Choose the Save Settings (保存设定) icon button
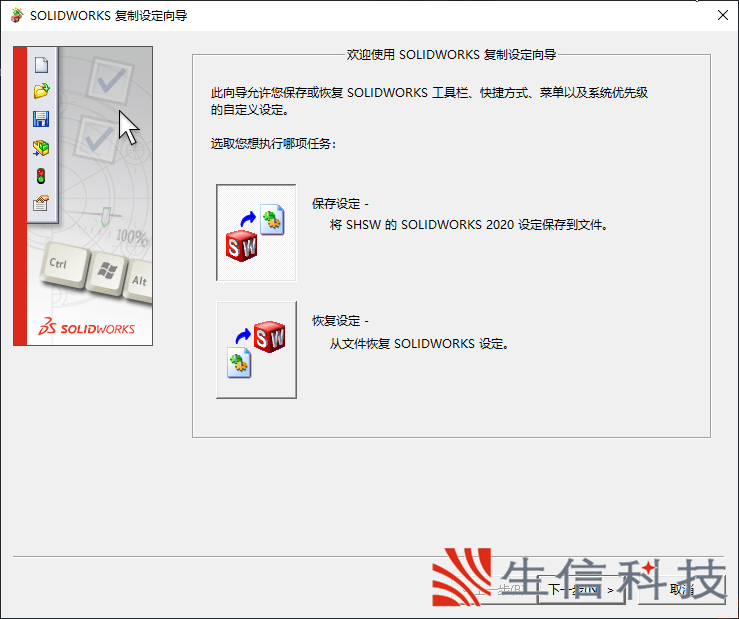This screenshot has height=619, width=739. coord(256,232)
